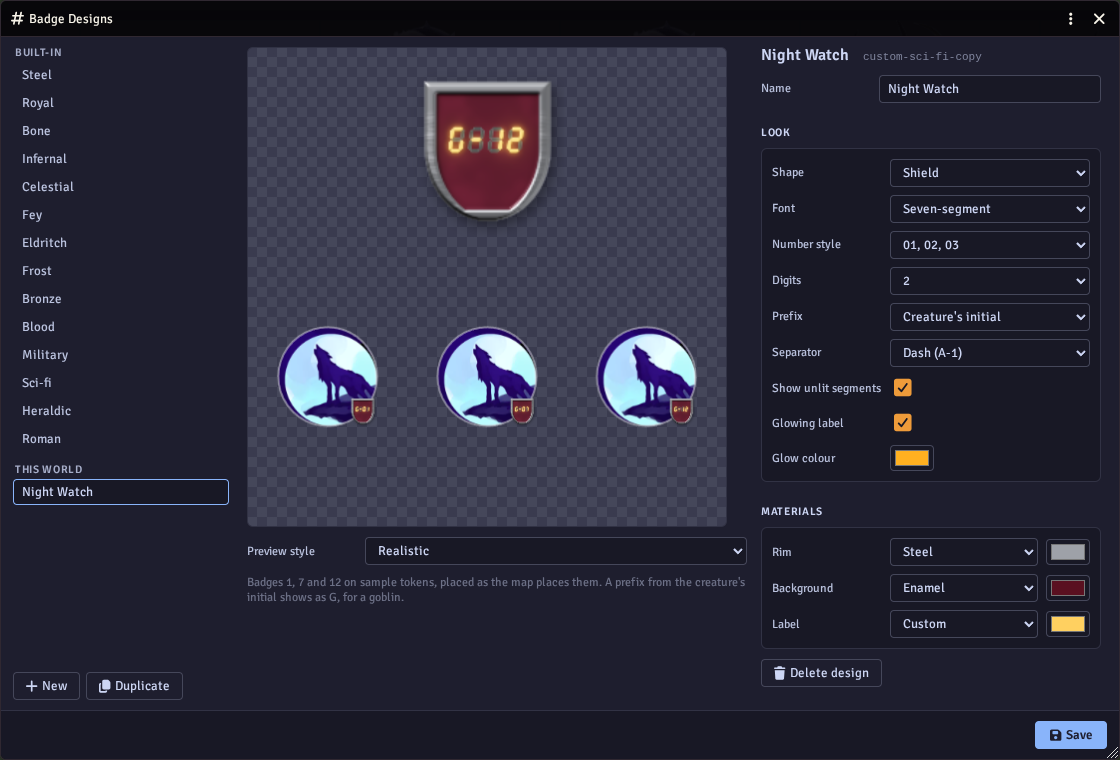Image resolution: width=1120 pixels, height=760 pixels.
Task: Click the hash icon beside Badge Designs title
Action: 17,19
